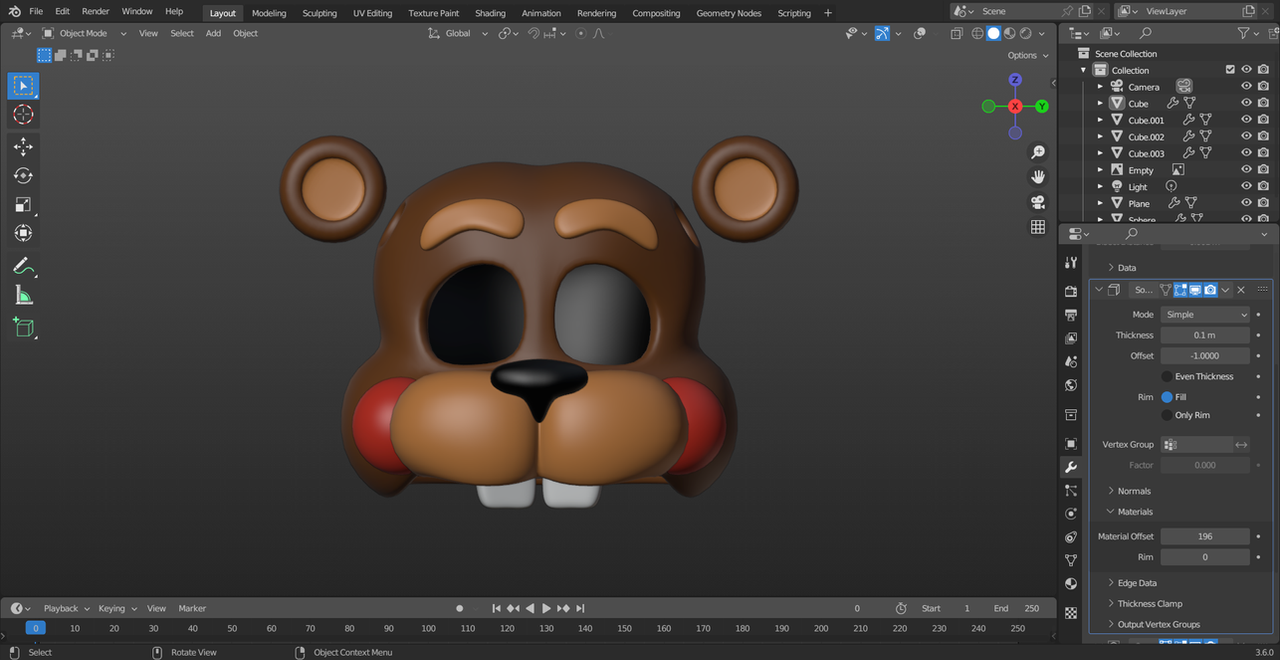Click the green Y axis gizmo ball
1280x660 pixels.
(1042, 106)
